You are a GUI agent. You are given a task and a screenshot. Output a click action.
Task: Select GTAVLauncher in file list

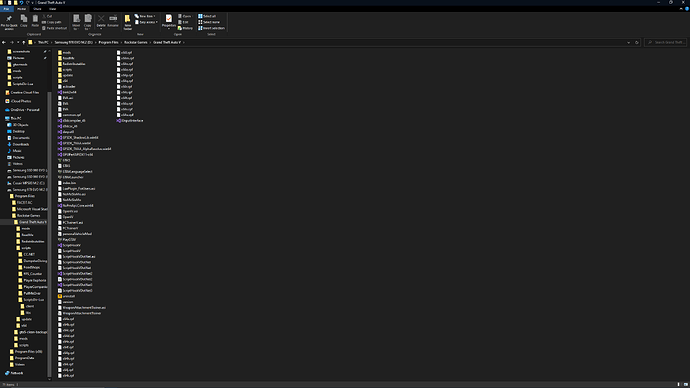(x=70, y=177)
